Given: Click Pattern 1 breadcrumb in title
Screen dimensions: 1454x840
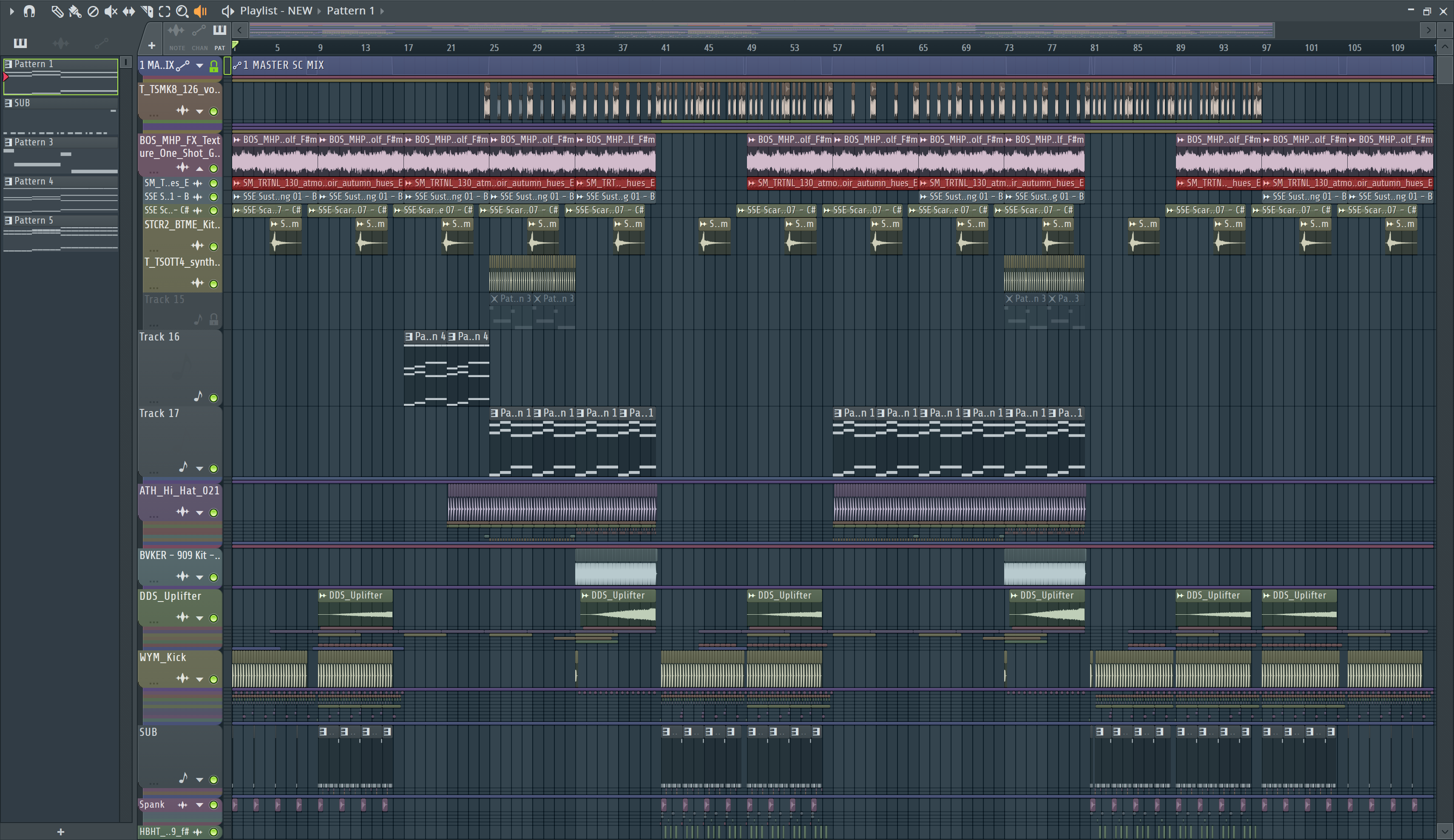Looking at the screenshot, I should 350,11.
